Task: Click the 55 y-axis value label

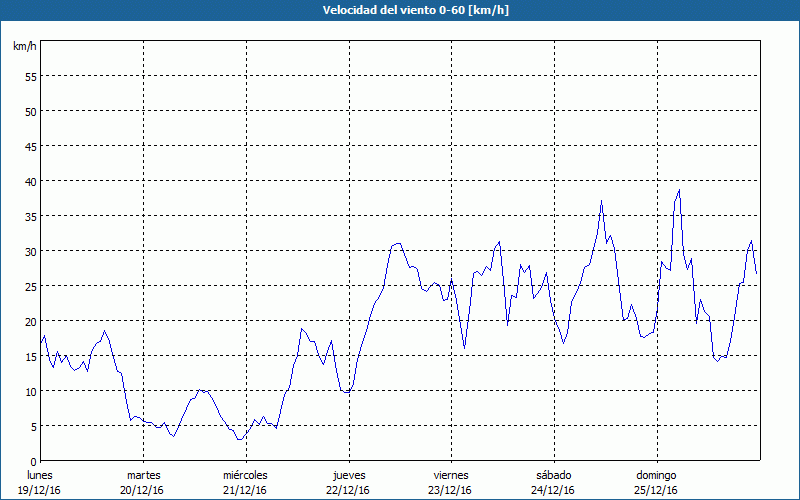Action: (30, 76)
